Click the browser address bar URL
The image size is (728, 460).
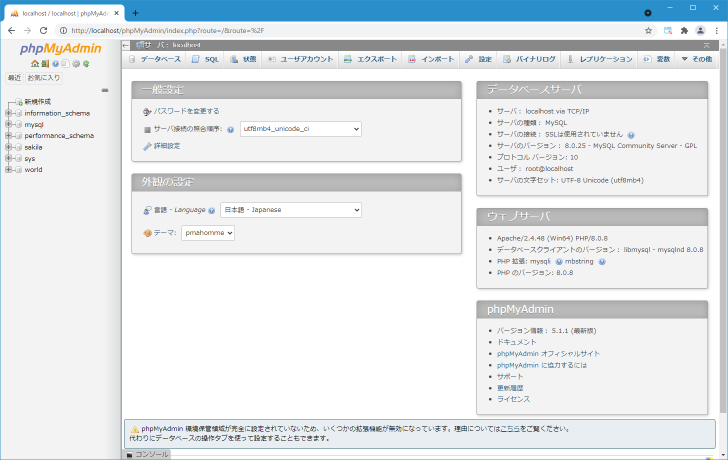[168, 31]
